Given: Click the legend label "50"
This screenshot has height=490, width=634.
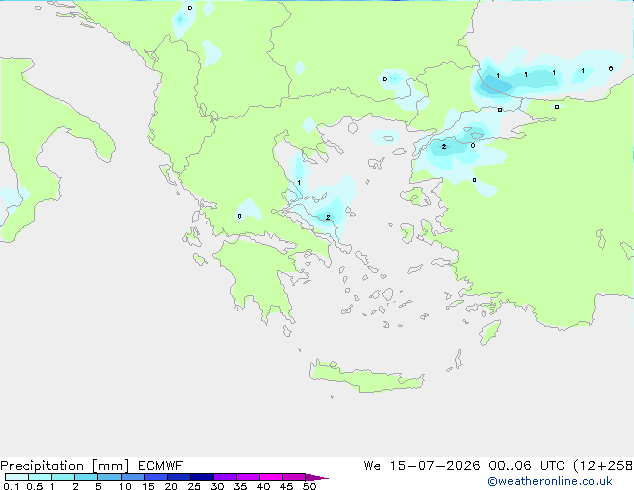Looking at the screenshot, I should coord(309,486).
